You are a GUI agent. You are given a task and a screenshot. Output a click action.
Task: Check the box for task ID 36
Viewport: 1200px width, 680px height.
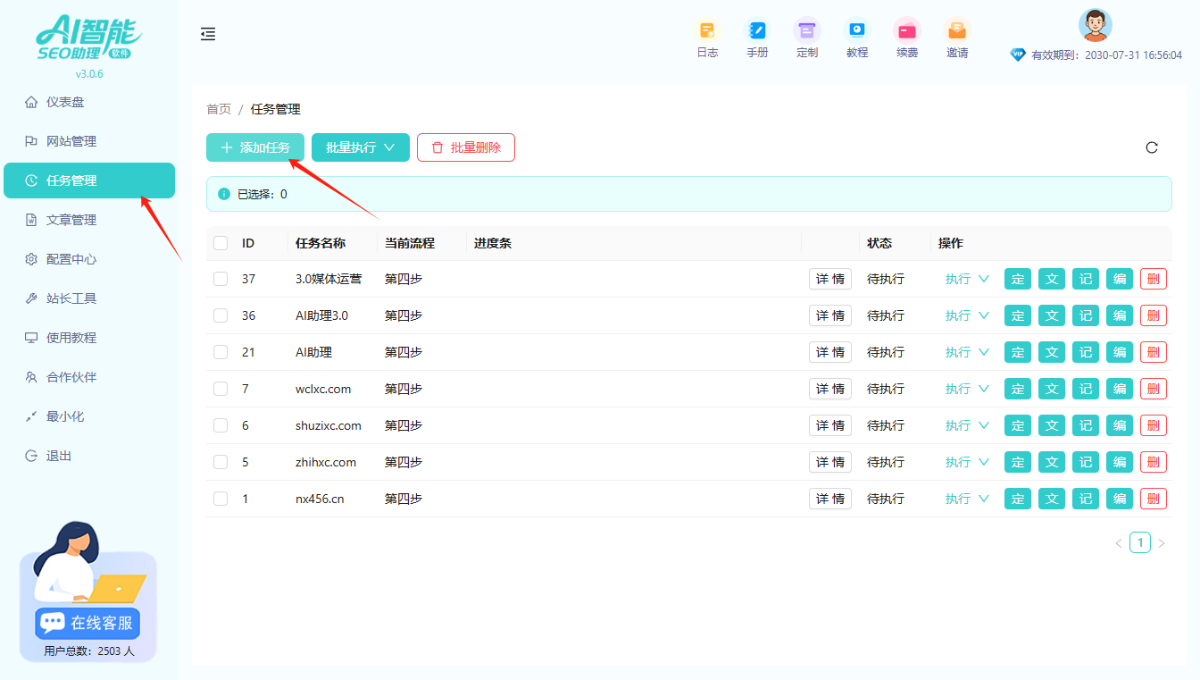(220, 315)
